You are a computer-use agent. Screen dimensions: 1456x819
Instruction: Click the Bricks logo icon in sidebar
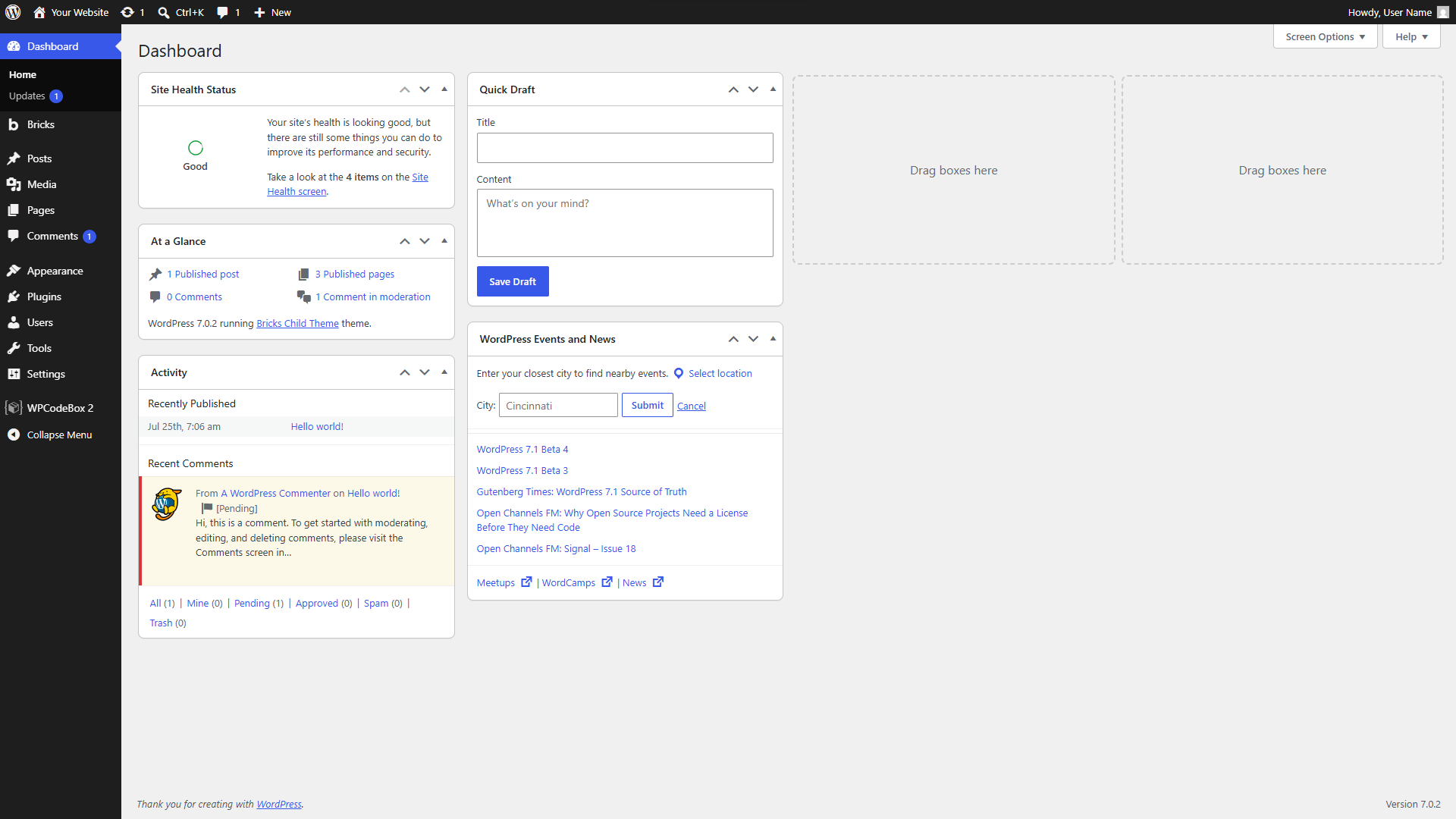(x=13, y=124)
